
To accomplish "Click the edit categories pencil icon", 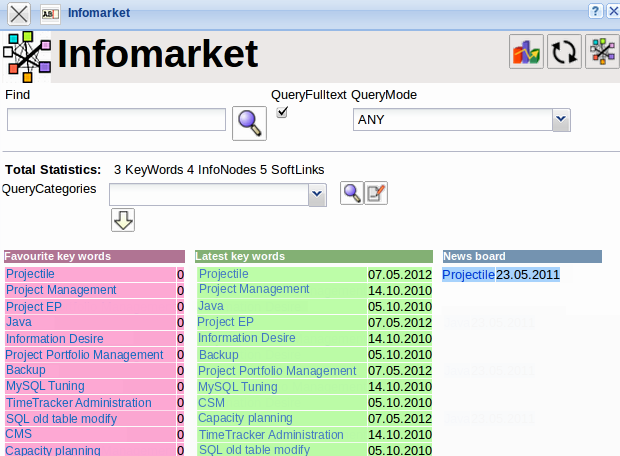I will (x=375, y=193).
